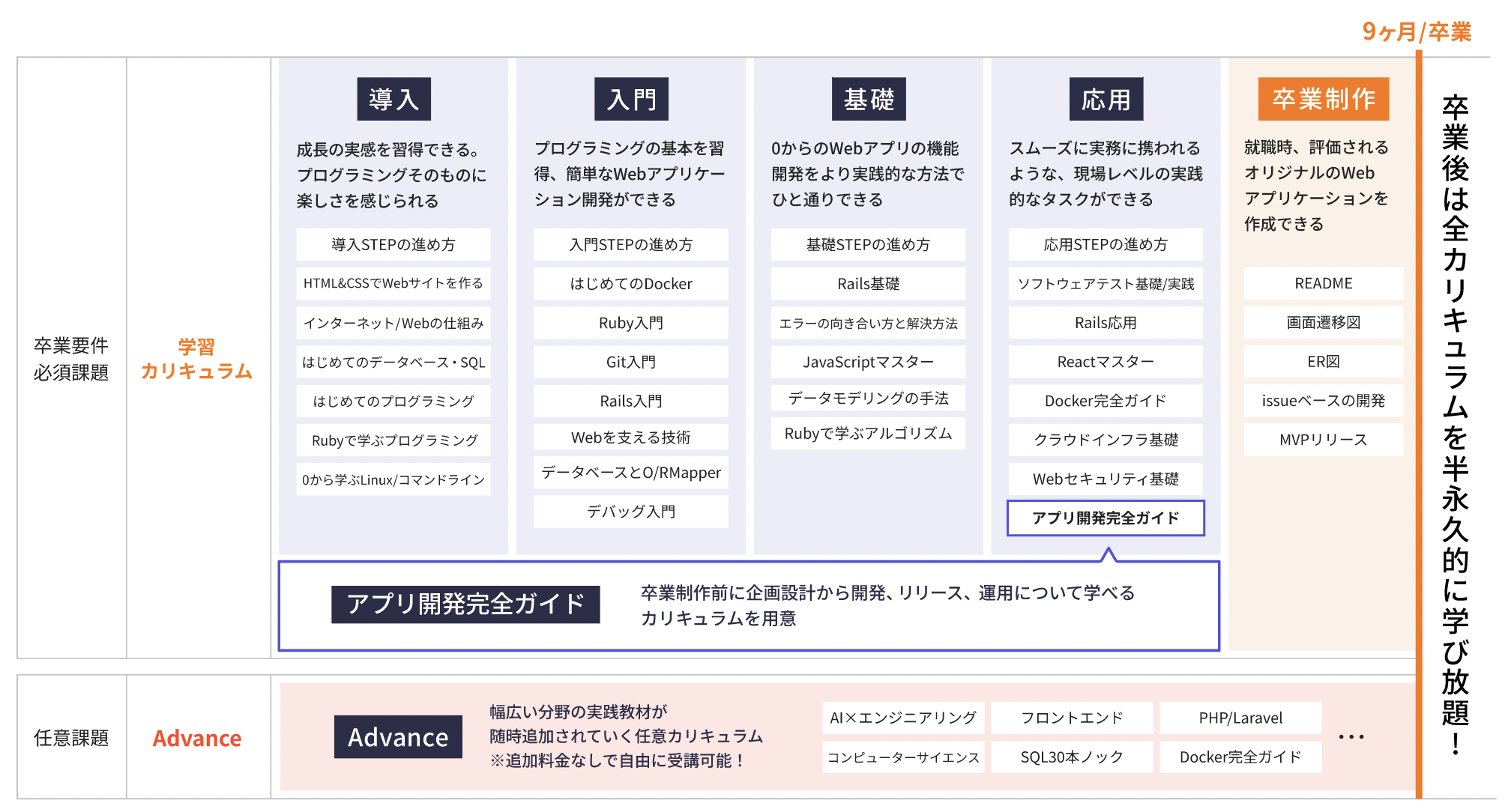Image resolution: width=1511 pixels, height=812 pixels.
Task: Click the large アプリ開発完全ガイド callout label
Action: (x=465, y=604)
